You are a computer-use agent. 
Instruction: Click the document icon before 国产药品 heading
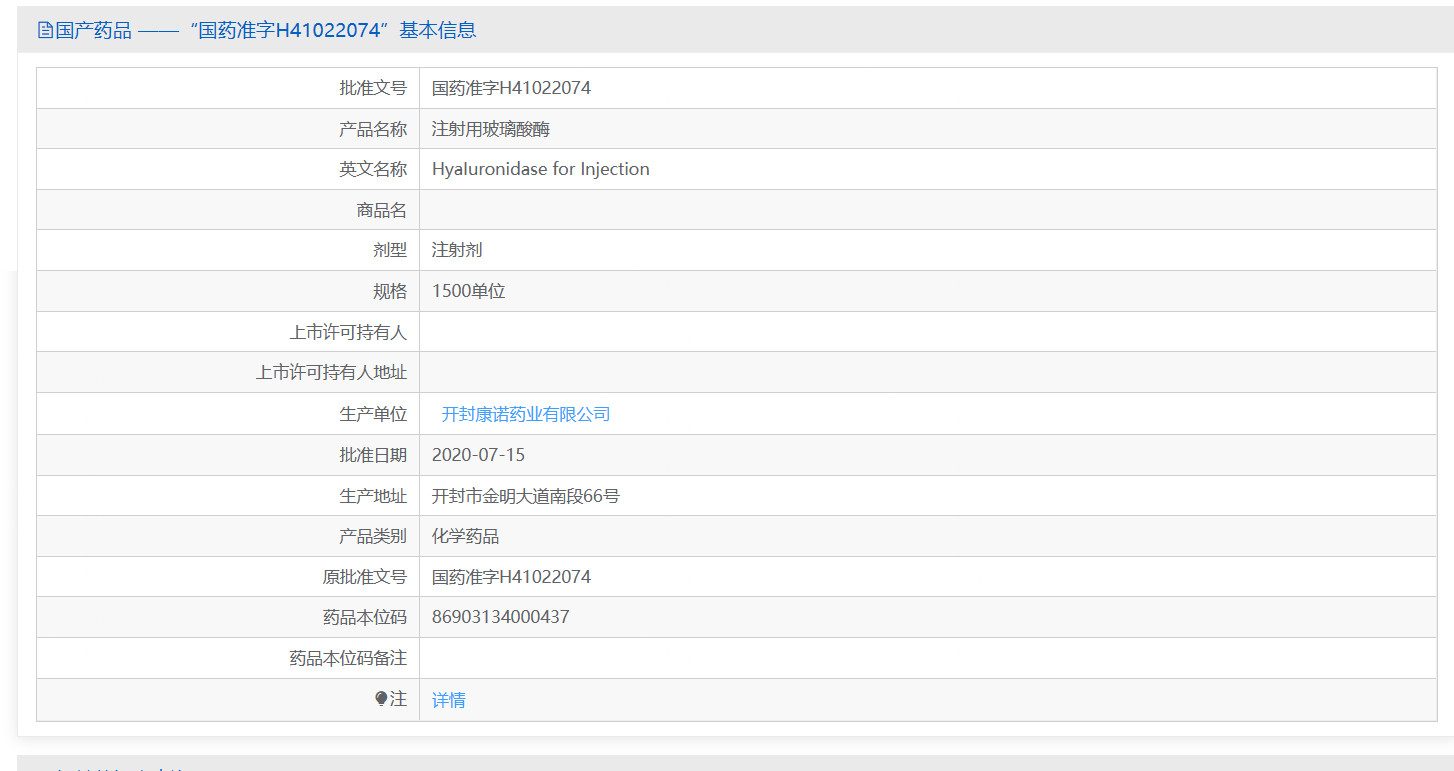coord(45,30)
